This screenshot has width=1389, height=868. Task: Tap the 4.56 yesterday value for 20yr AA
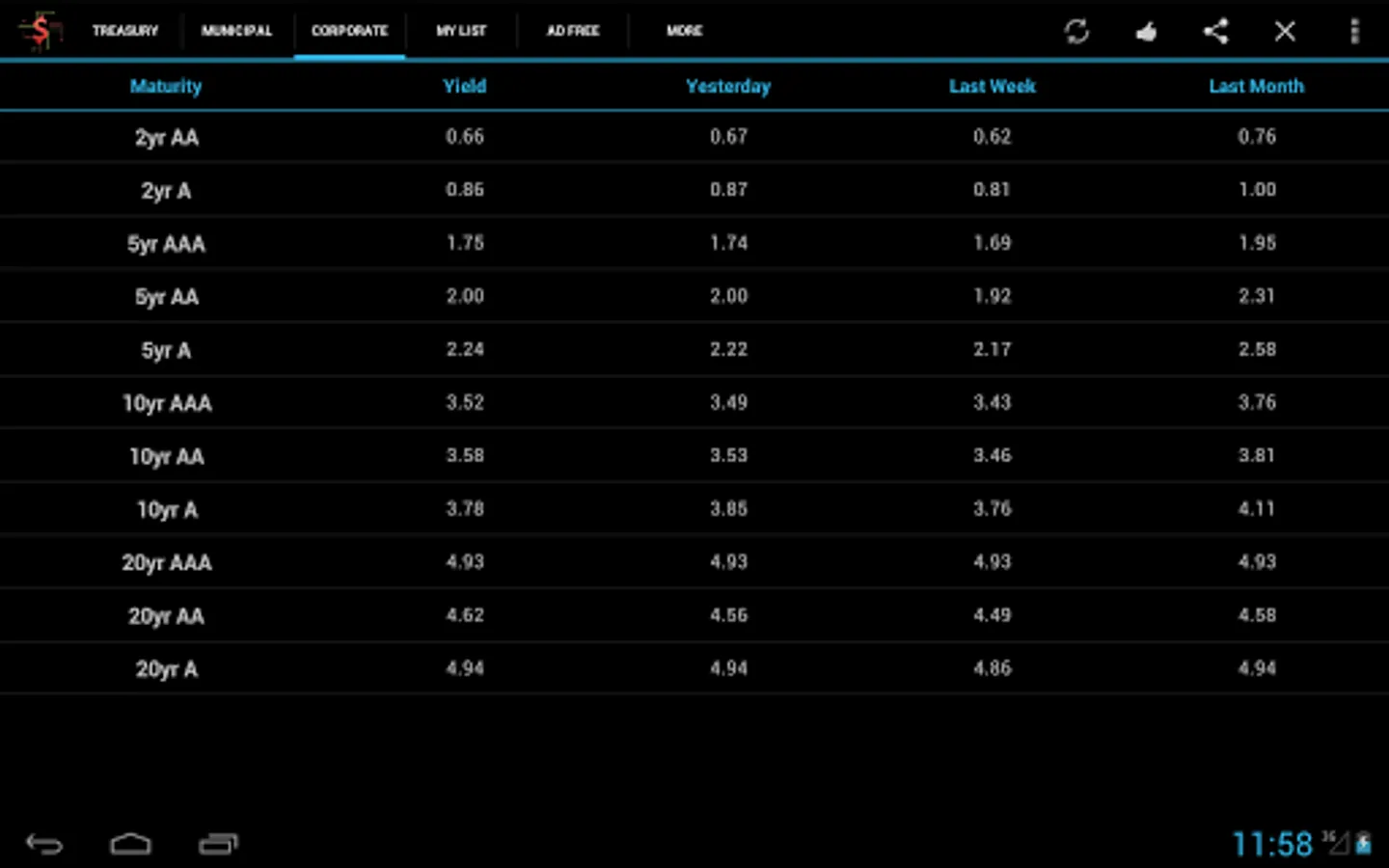pos(728,614)
